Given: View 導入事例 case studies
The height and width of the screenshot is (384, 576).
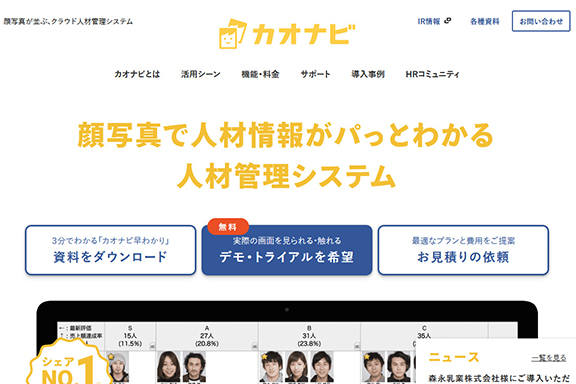Looking at the screenshot, I should [x=368, y=74].
